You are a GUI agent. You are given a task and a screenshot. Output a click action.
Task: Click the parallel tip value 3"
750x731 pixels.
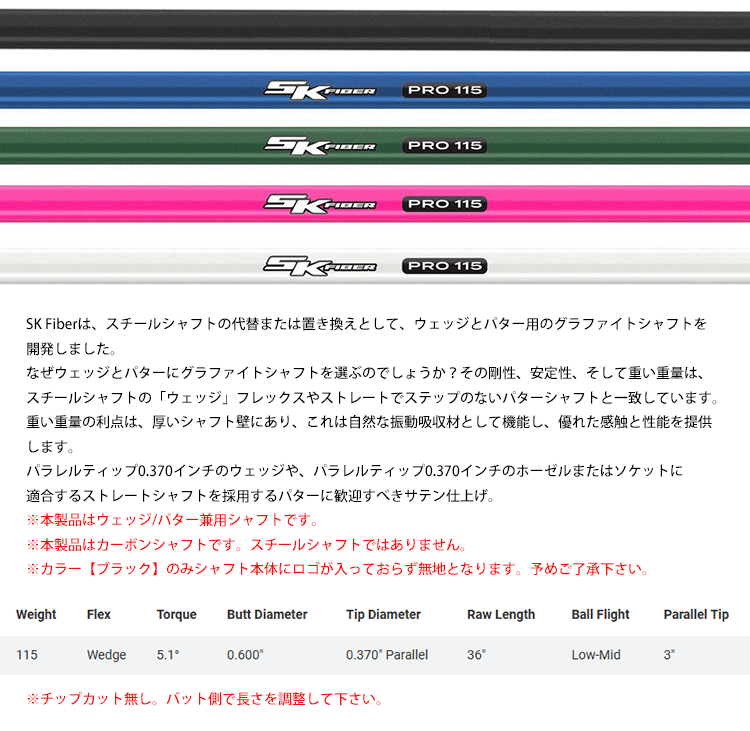pyautogui.click(x=669, y=654)
